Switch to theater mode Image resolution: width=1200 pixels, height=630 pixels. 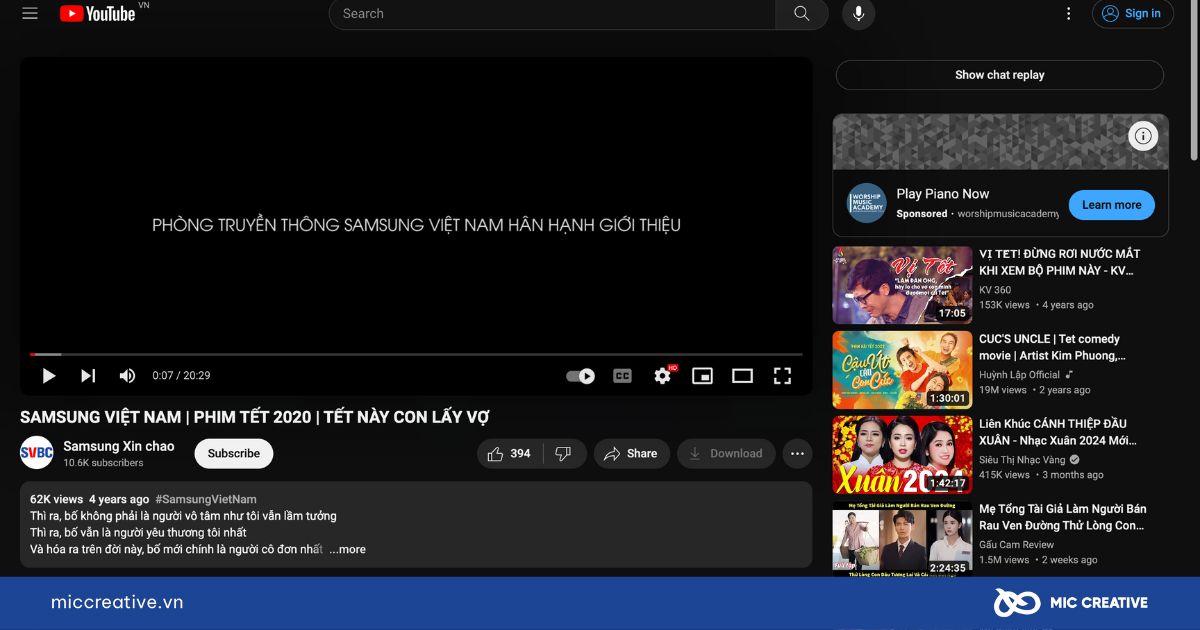point(742,376)
